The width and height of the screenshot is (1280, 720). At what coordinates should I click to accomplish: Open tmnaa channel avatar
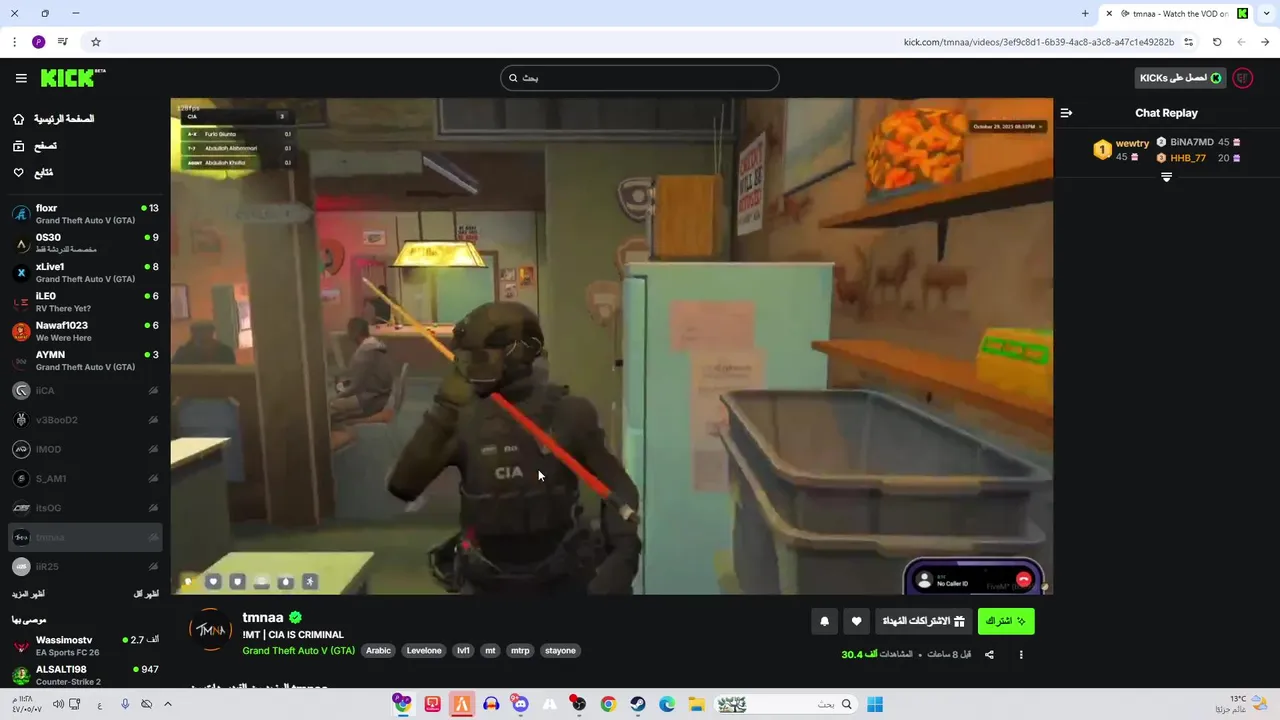point(211,630)
